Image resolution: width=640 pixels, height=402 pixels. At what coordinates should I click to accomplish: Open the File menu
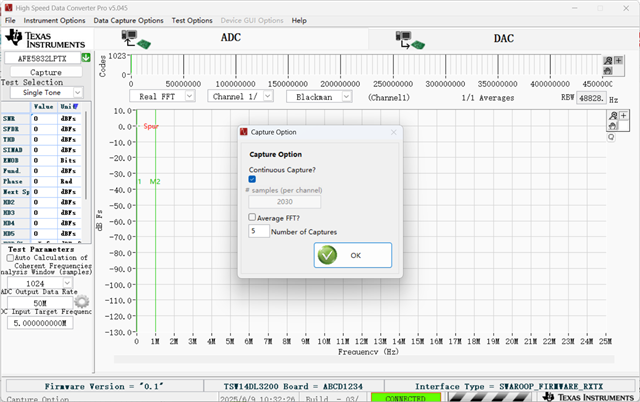[x=10, y=20]
